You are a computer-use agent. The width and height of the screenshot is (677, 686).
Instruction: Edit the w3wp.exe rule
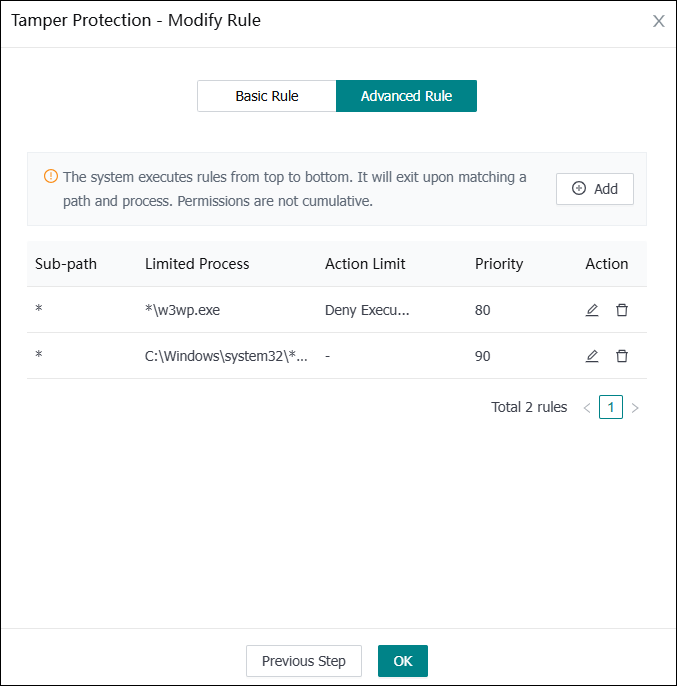[x=592, y=310]
